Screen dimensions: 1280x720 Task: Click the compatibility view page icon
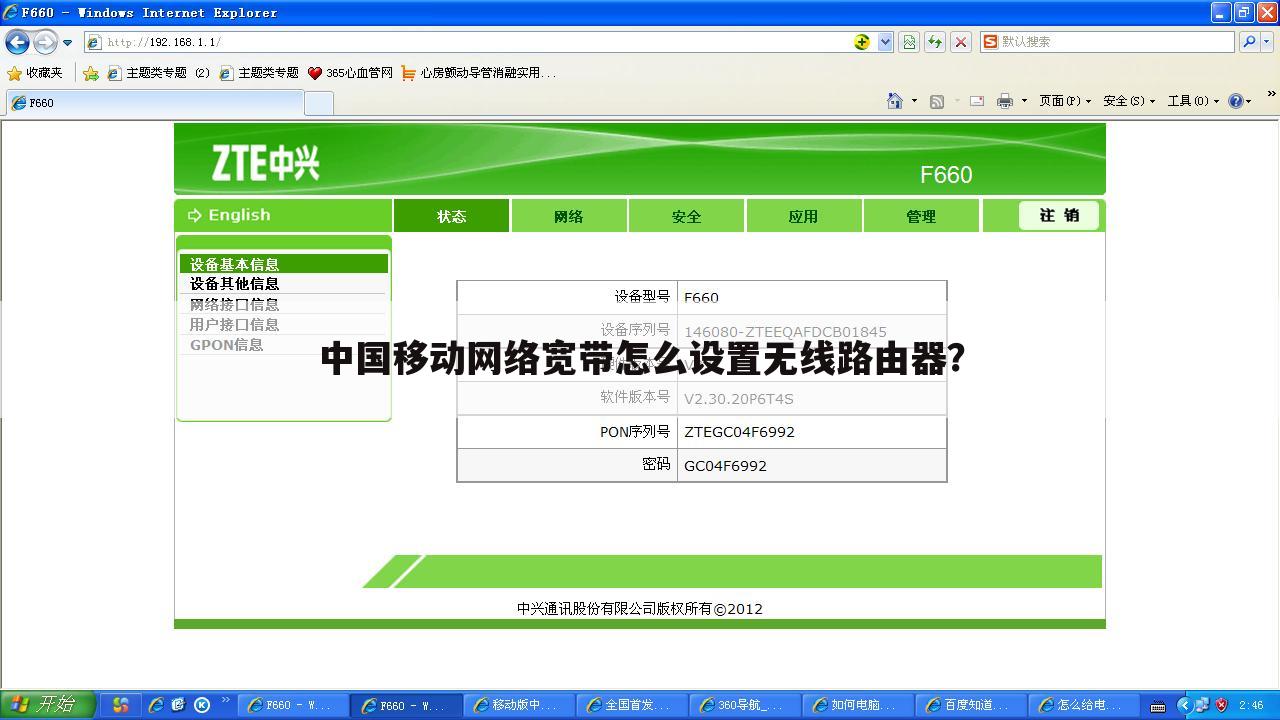(909, 42)
